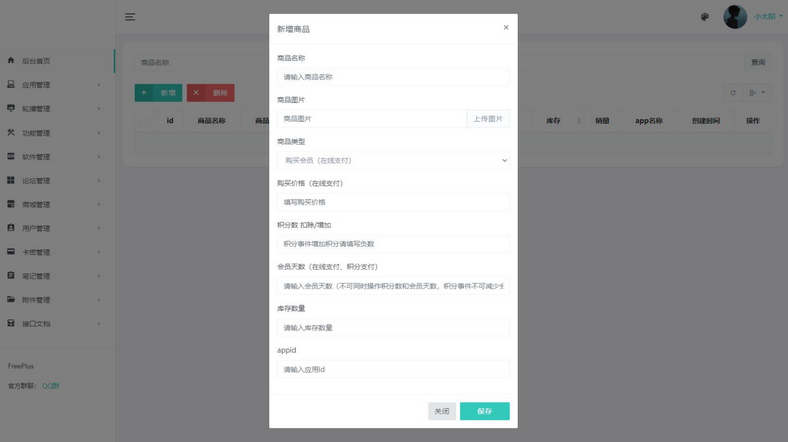Expand 用户管理 chevron arrow
Viewport: 788px width, 442px height.
[x=99, y=228]
